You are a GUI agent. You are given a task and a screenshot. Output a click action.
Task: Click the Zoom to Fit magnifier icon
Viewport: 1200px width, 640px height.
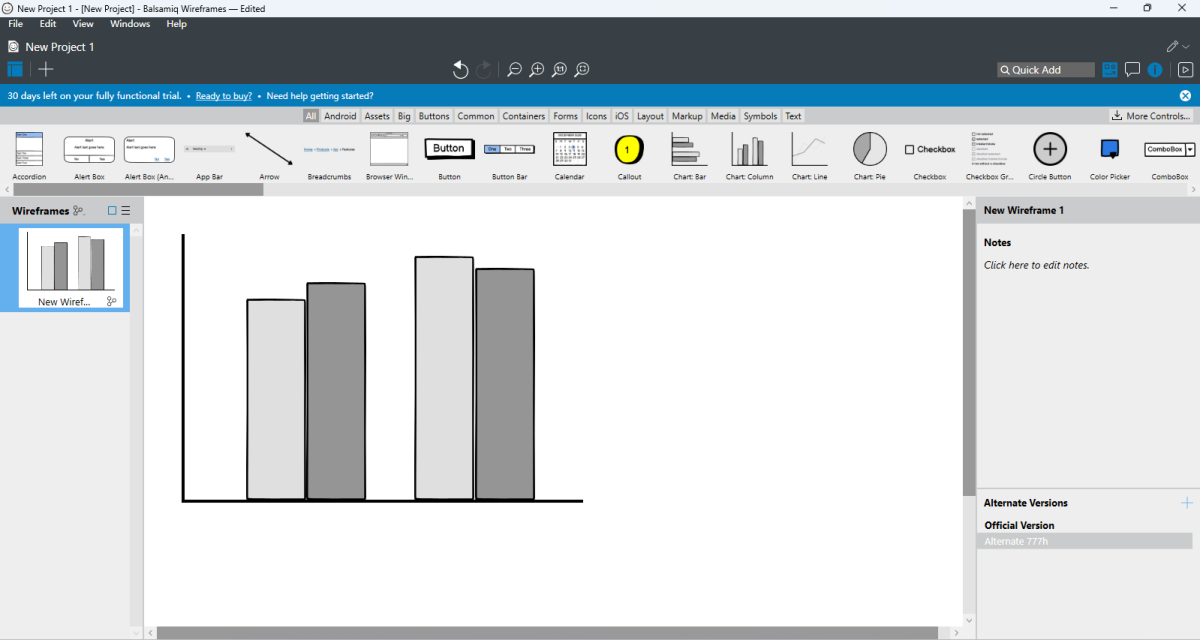[x=582, y=69]
